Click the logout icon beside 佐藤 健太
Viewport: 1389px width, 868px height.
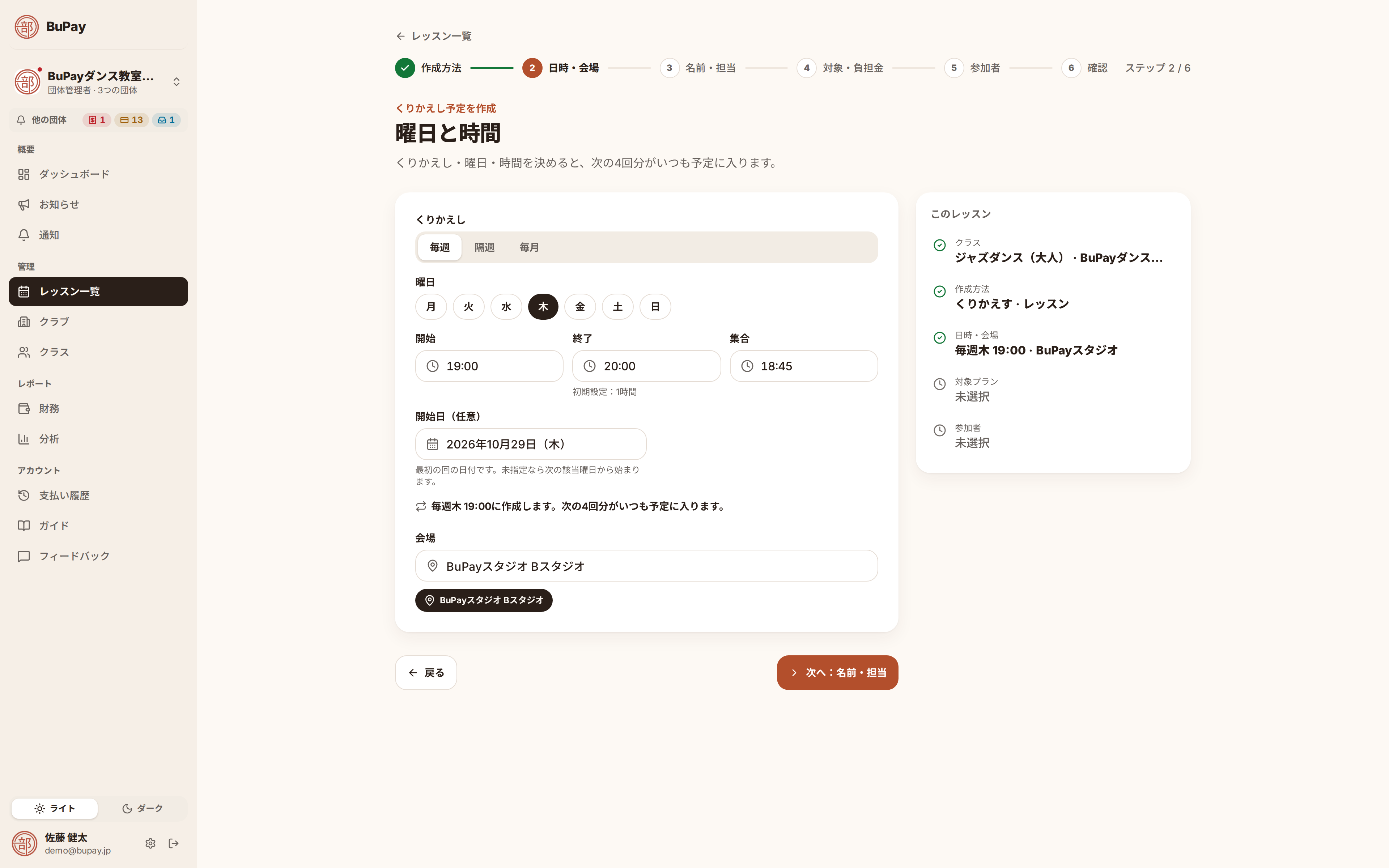tap(174, 843)
